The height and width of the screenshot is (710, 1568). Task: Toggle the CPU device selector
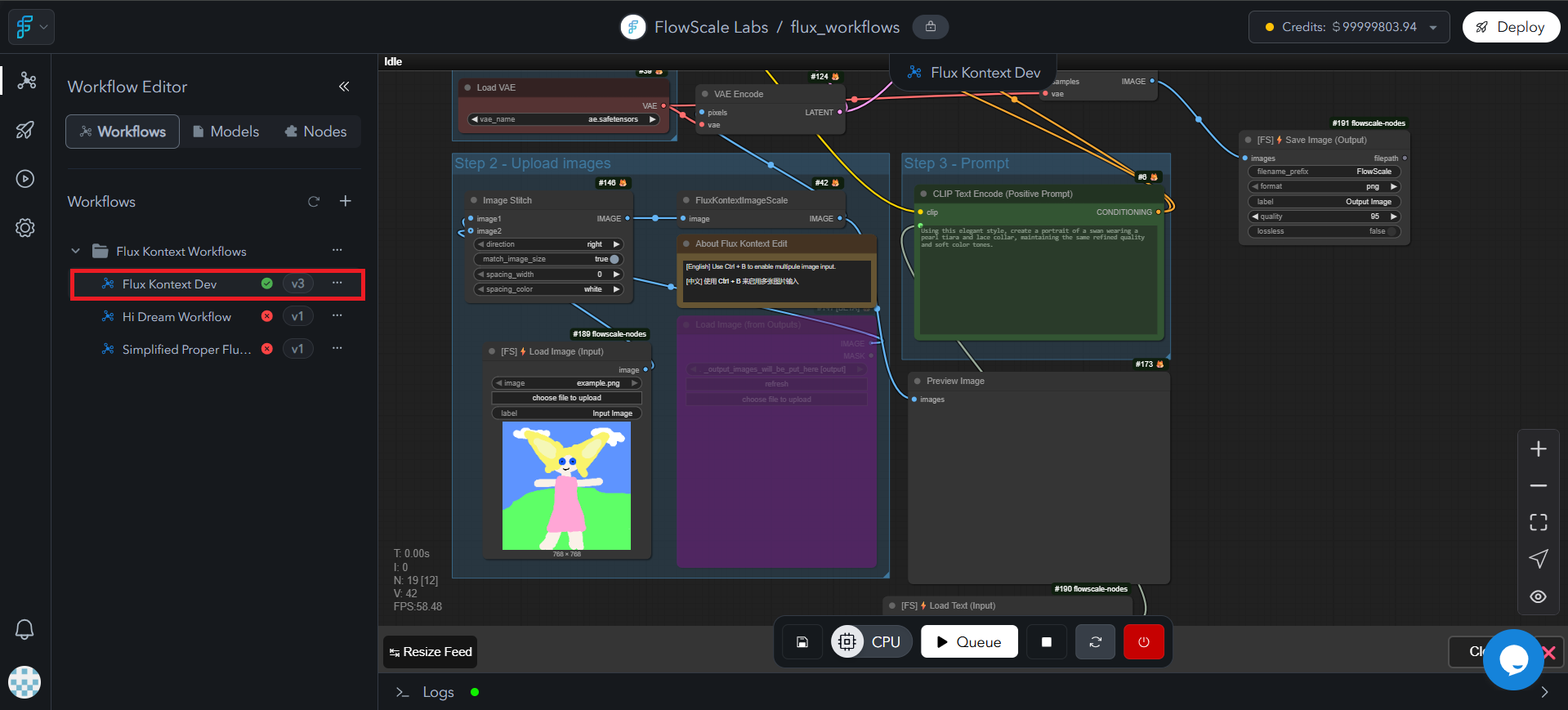(x=872, y=642)
